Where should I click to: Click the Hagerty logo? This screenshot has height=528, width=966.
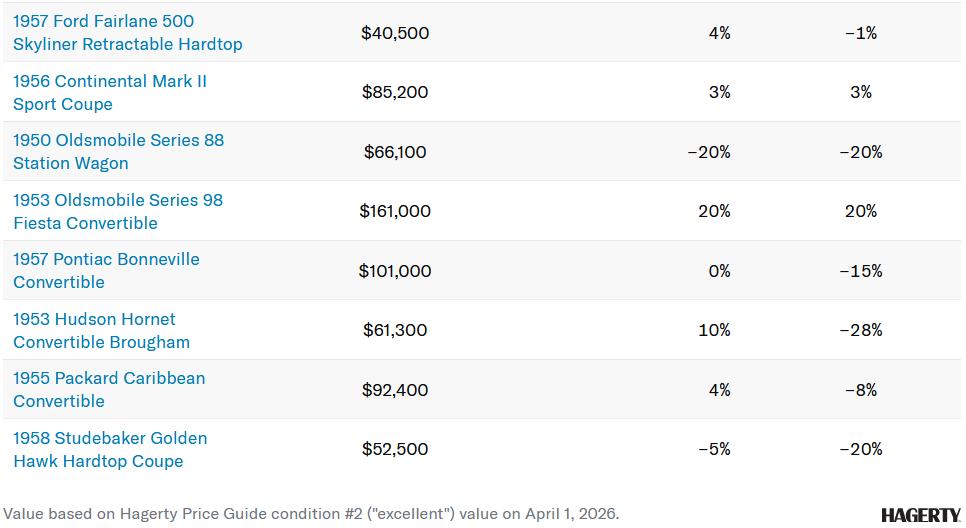(x=920, y=515)
